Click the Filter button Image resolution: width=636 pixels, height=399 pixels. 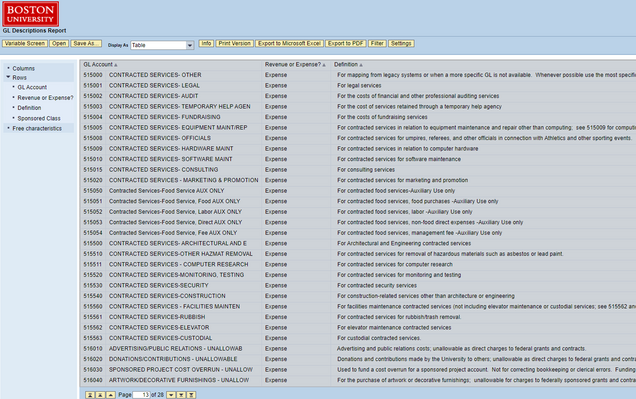coord(377,43)
